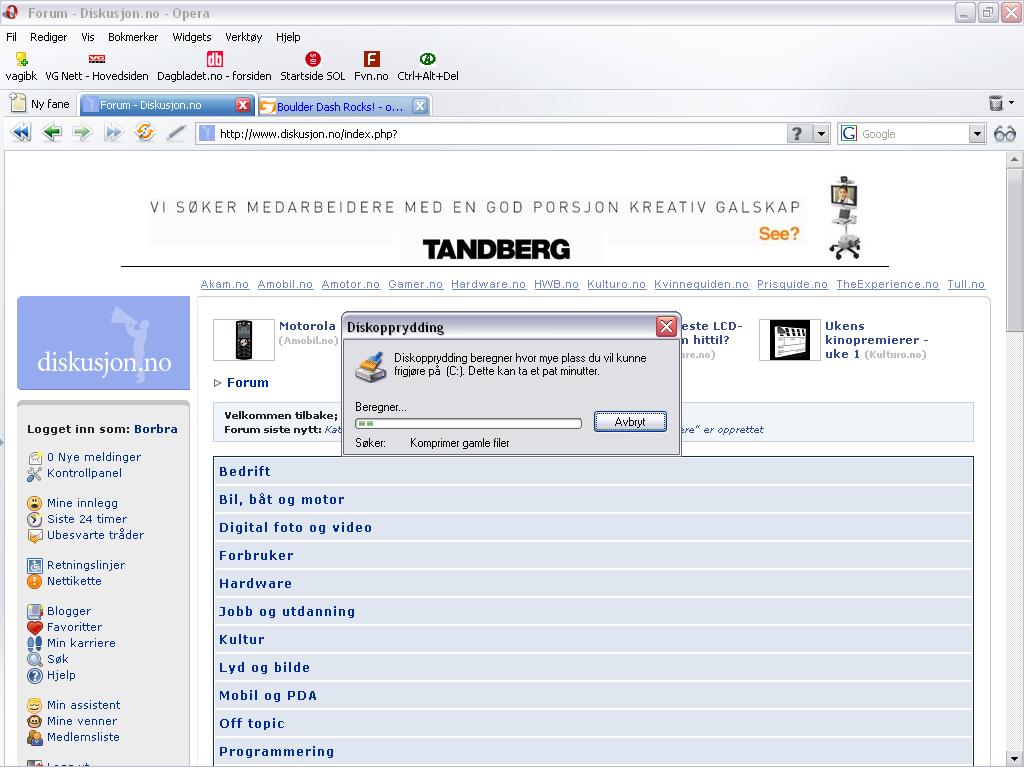This screenshot has width=1024, height=768.
Task: Click the Ubesvarte tråder icon
Action: [x=35, y=536]
